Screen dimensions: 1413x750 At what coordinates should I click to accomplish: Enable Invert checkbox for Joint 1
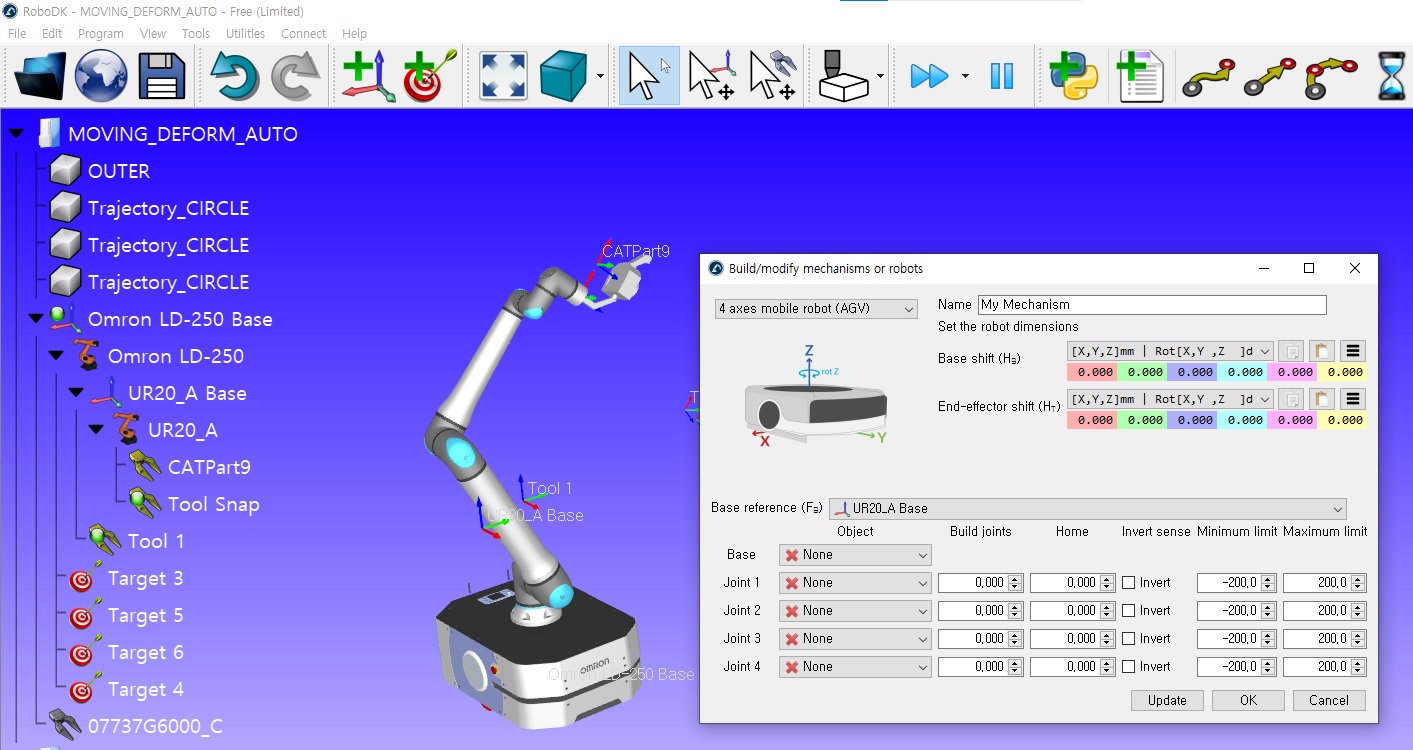[x=1128, y=583]
